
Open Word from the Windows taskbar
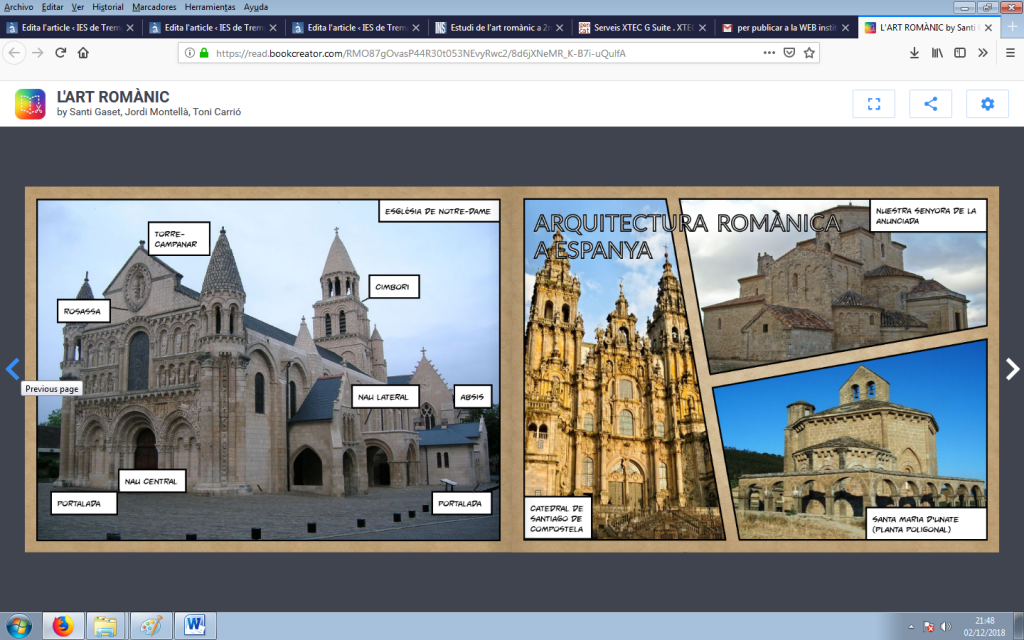pyautogui.click(x=196, y=626)
